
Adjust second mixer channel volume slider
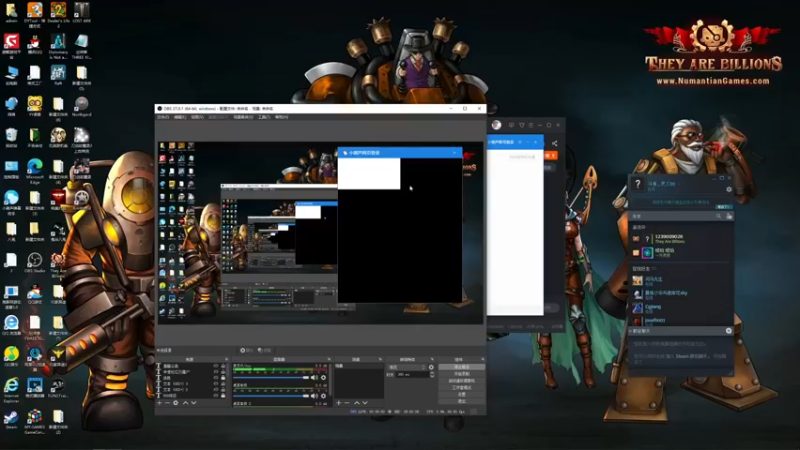[271, 395]
